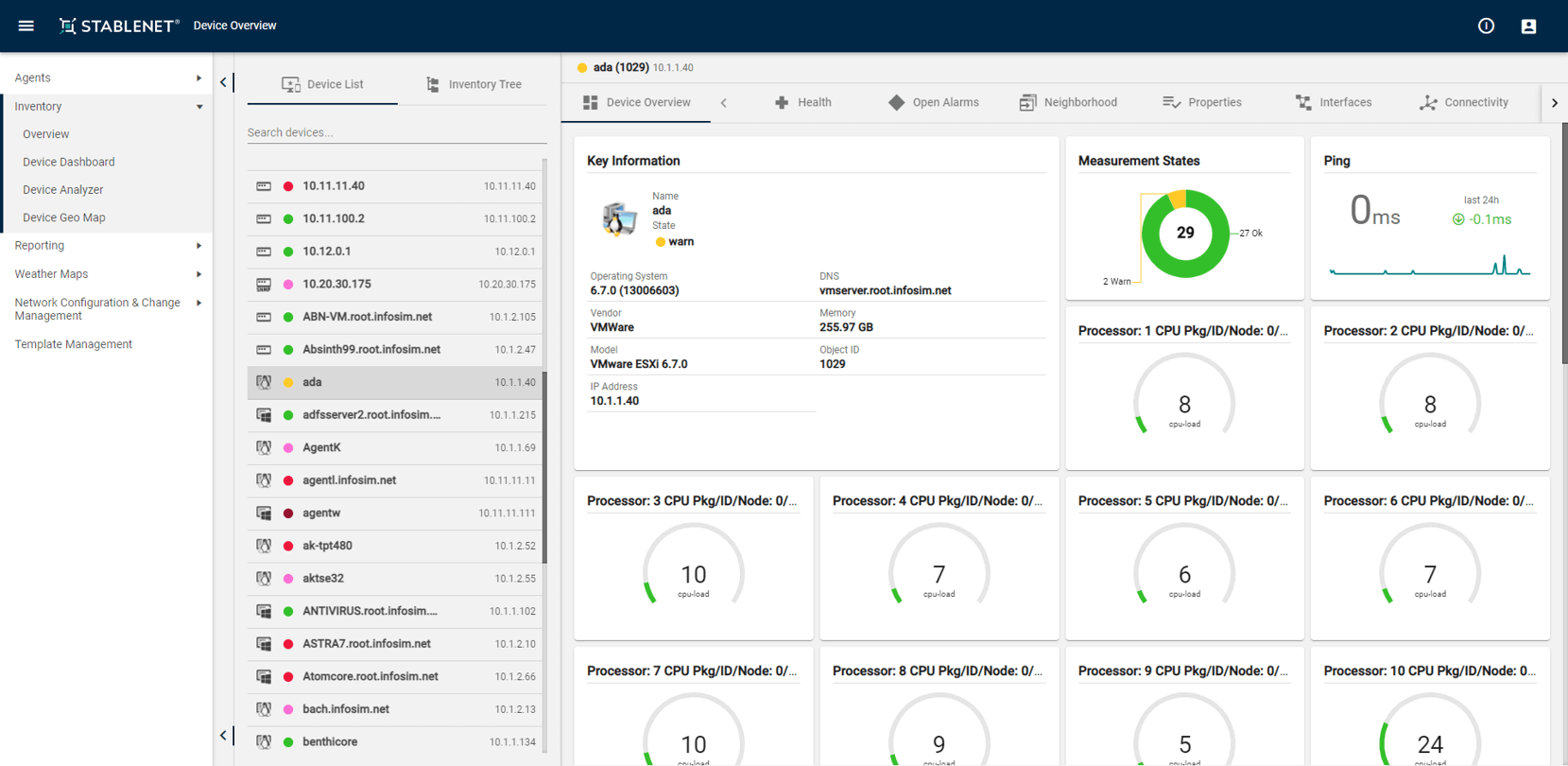The image size is (1568, 766).
Task: Click the Neighborhood tab icon
Action: pos(1027,102)
